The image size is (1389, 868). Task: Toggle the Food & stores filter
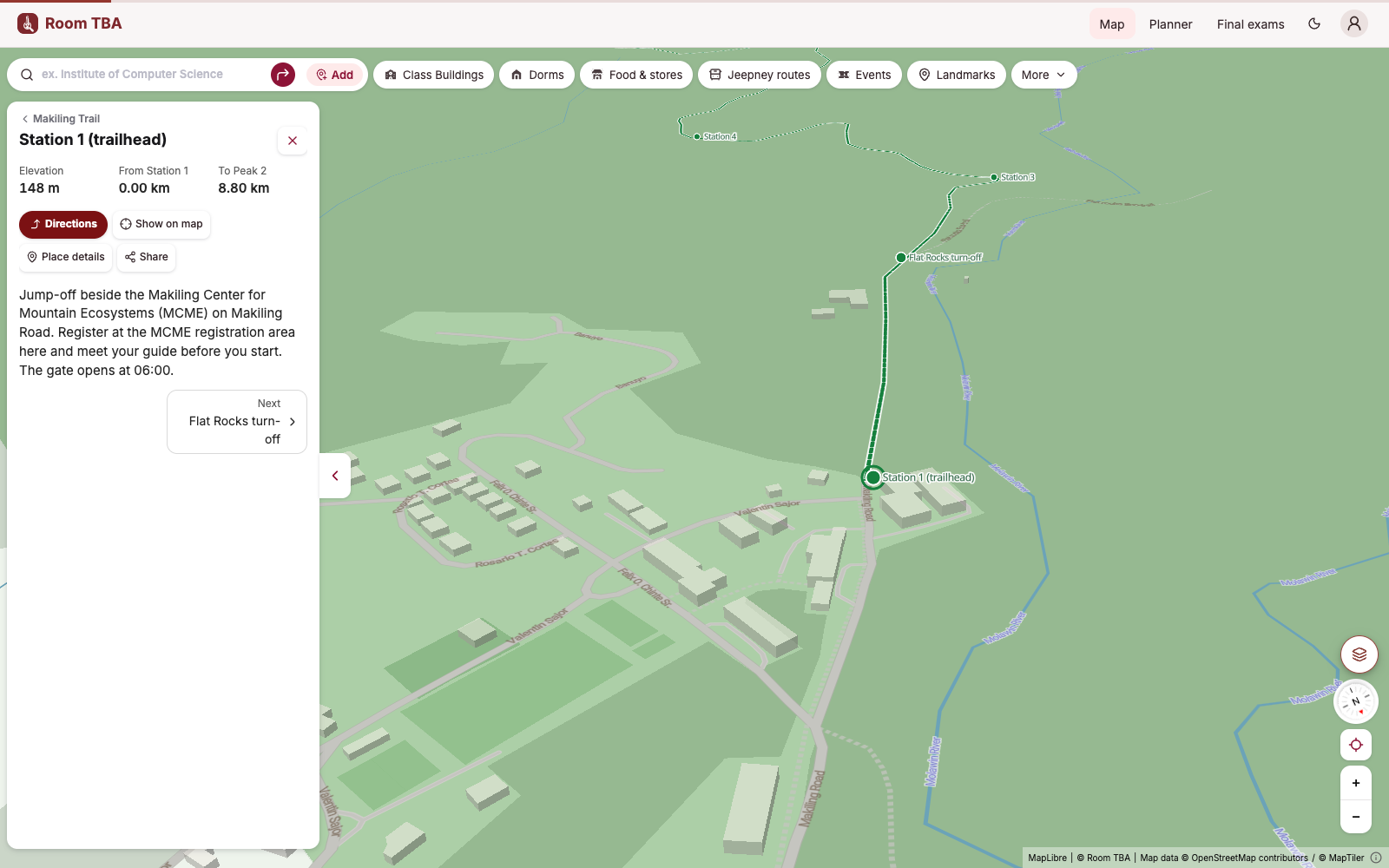[x=636, y=75]
